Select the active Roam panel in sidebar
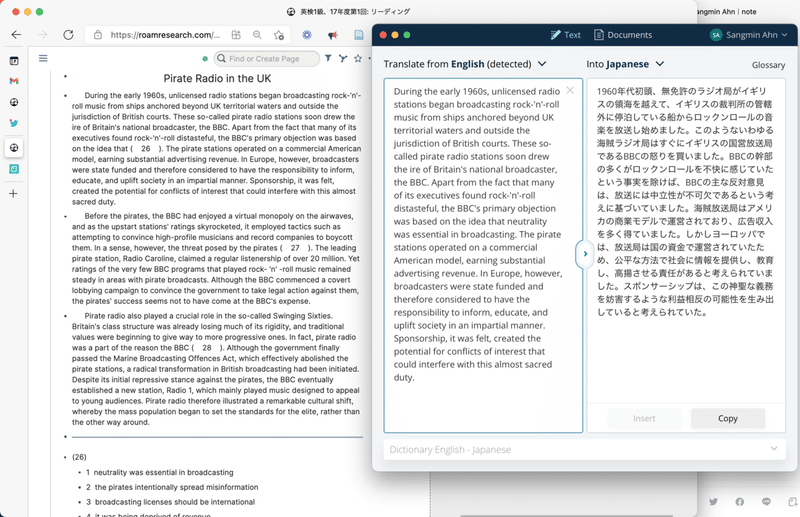 [14, 147]
